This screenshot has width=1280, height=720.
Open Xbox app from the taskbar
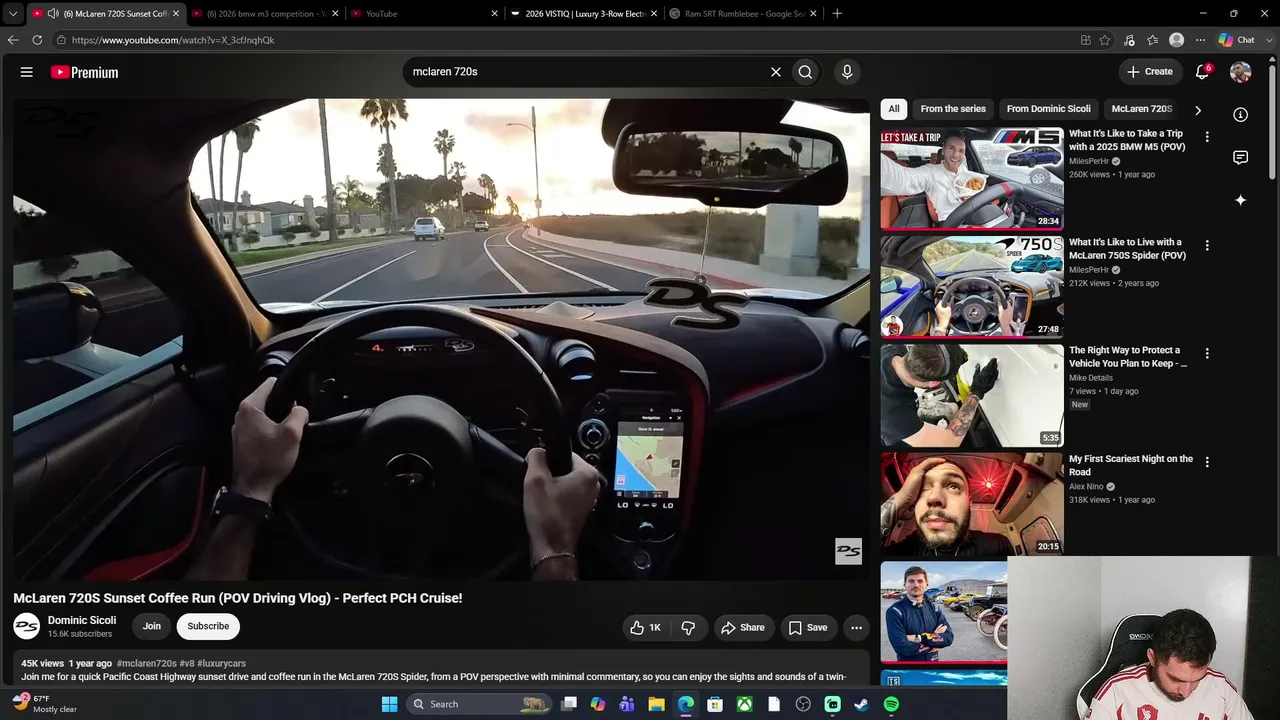point(744,704)
